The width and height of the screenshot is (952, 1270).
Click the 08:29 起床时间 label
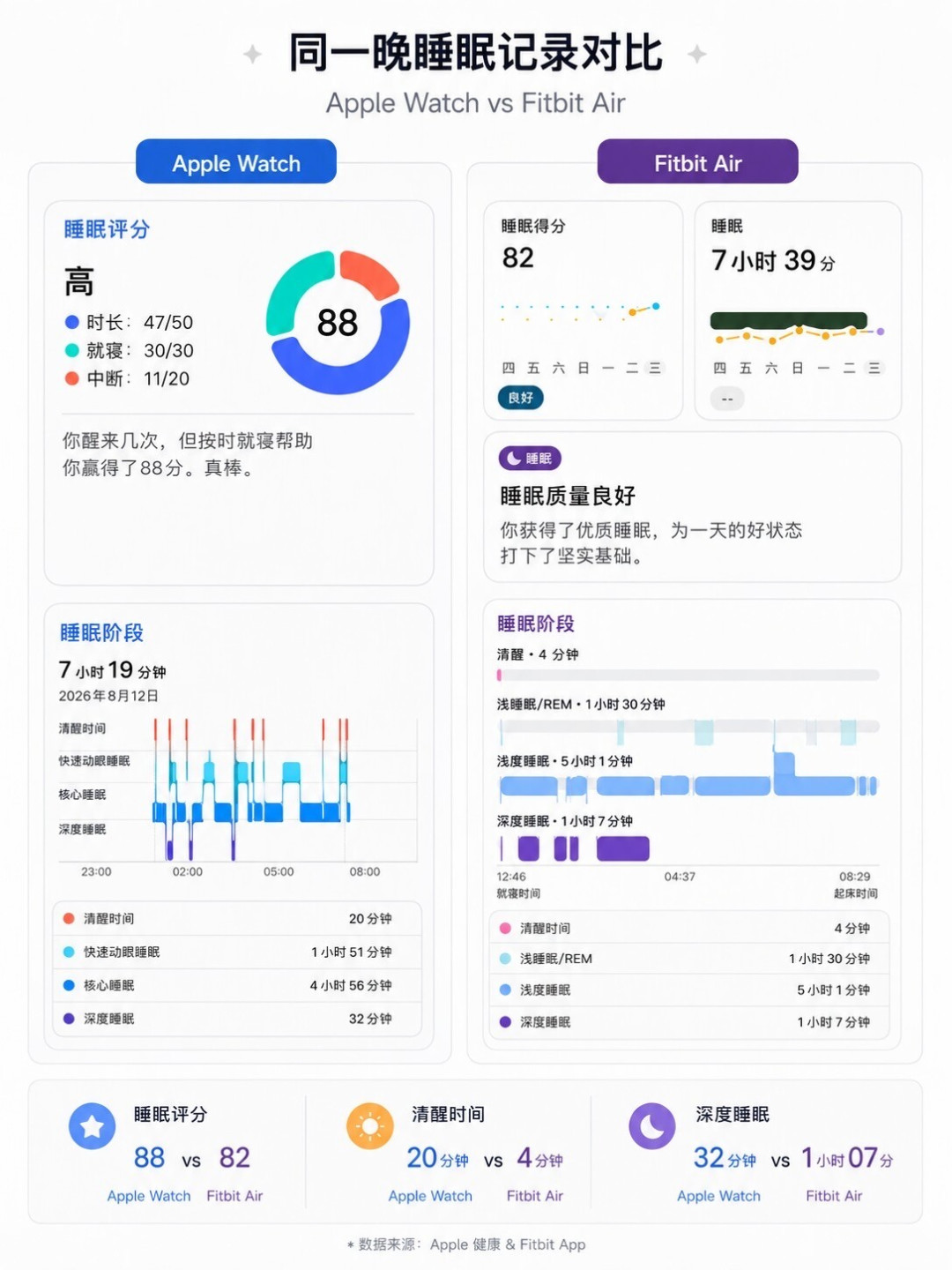pos(855,885)
